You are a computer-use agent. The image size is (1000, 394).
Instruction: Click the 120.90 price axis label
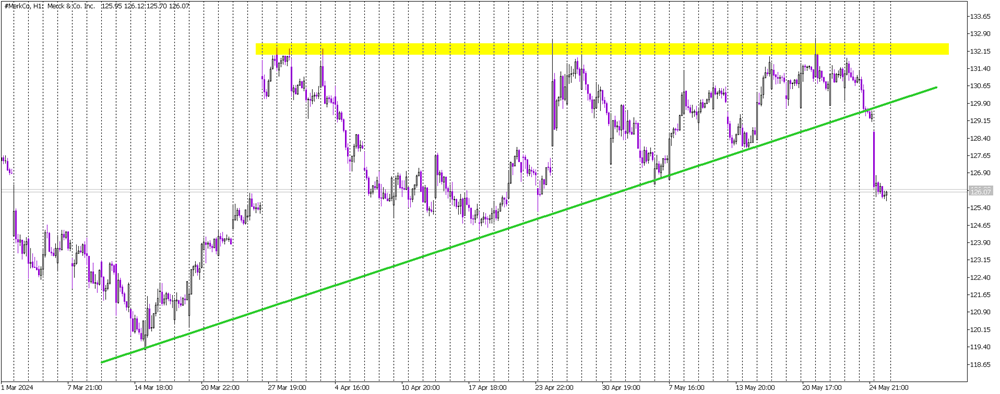(979, 312)
